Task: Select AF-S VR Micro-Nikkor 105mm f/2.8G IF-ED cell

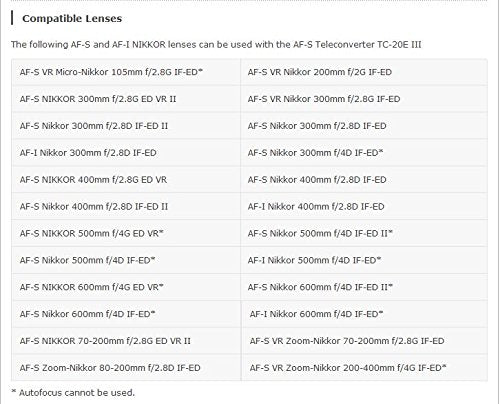Action: [x=126, y=72]
